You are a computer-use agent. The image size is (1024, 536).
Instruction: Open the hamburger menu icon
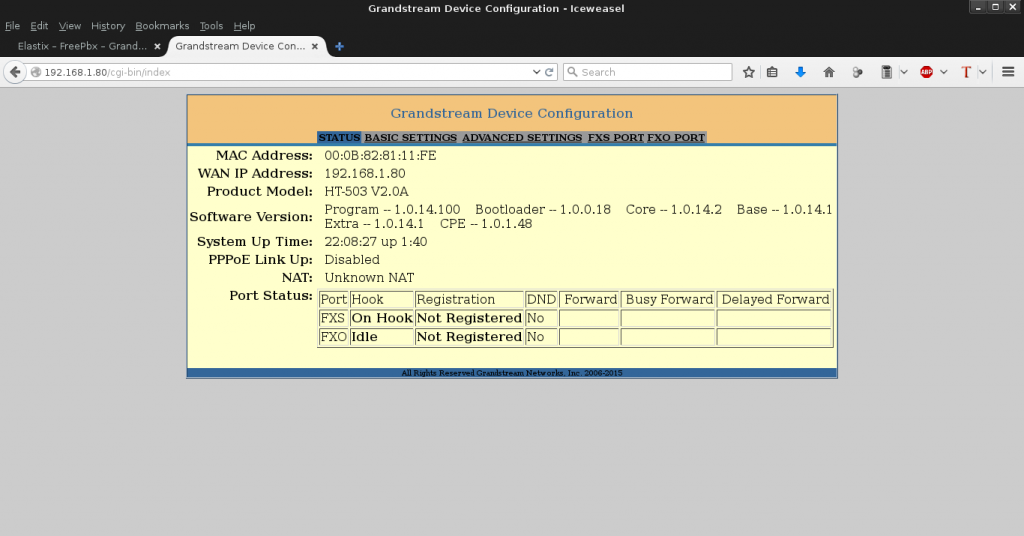point(1008,72)
